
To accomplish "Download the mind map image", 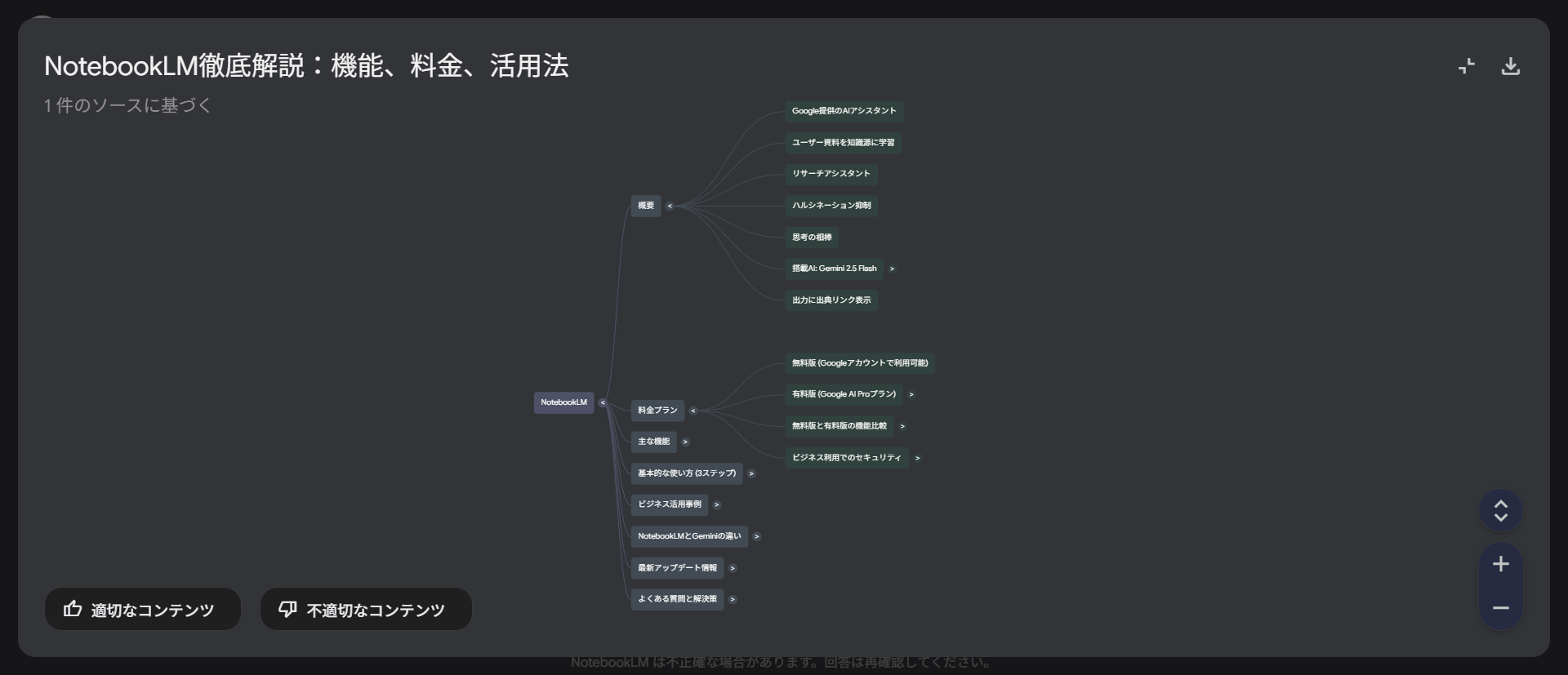I will tap(1511, 66).
